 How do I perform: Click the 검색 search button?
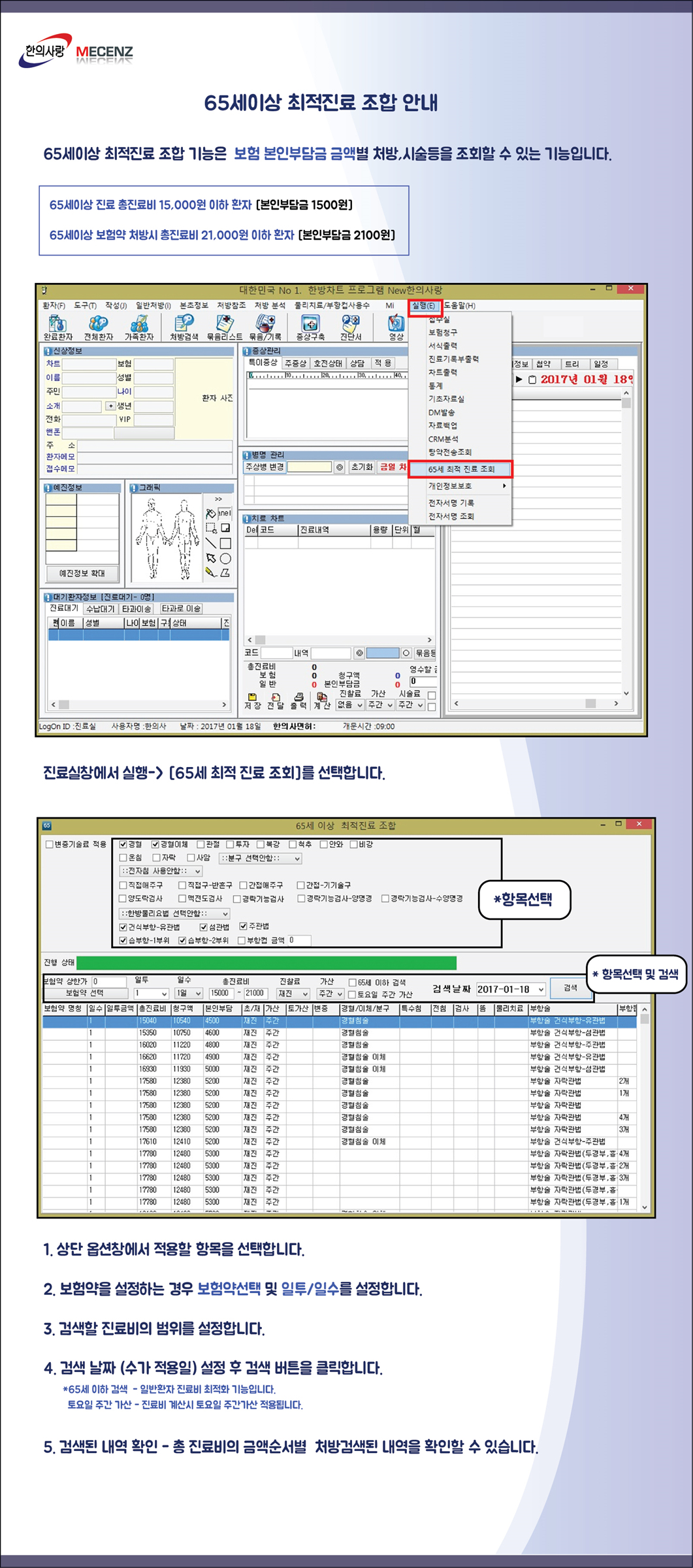570,988
